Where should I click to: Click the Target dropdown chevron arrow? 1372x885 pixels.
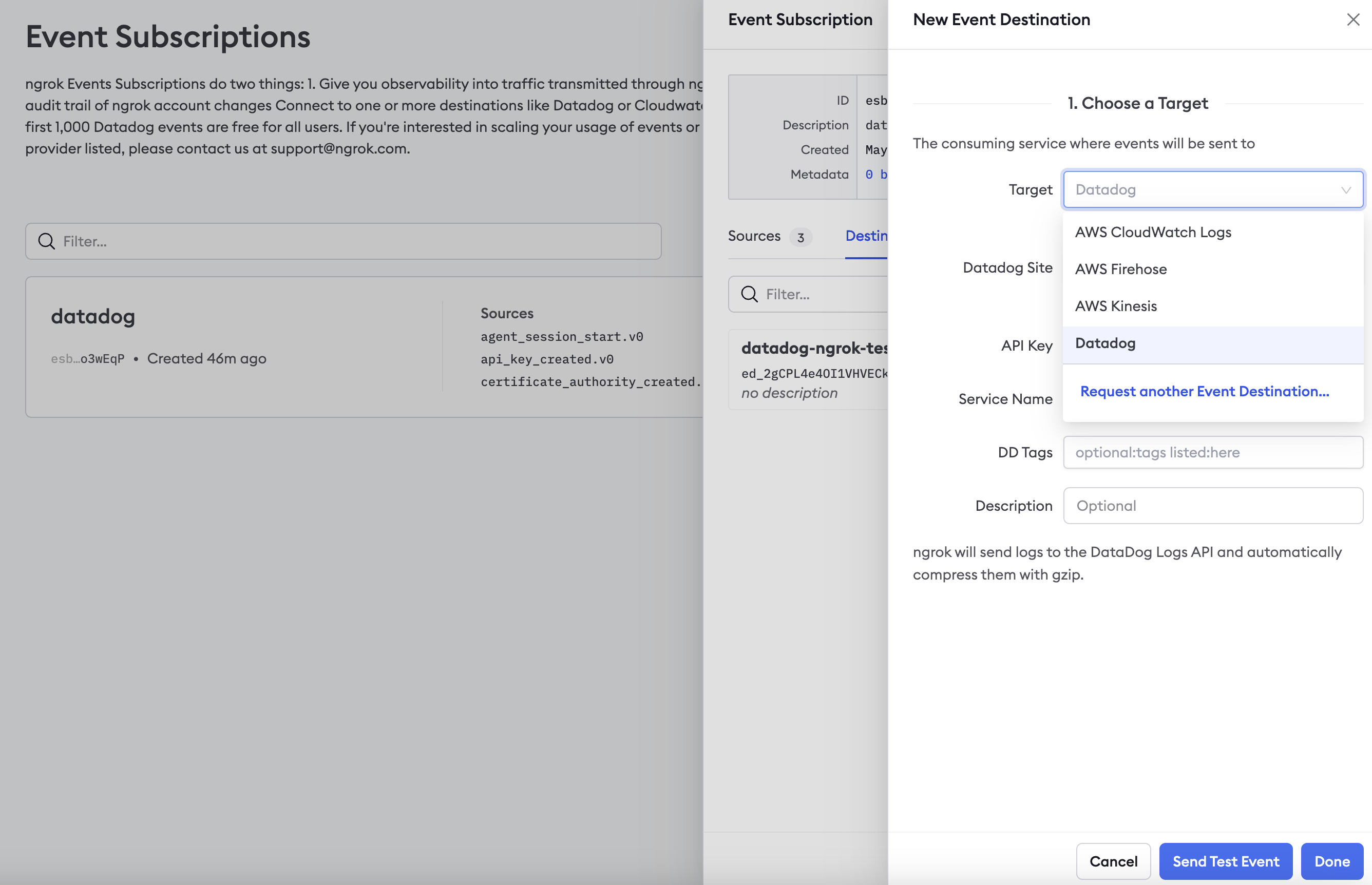(1345, 190)
